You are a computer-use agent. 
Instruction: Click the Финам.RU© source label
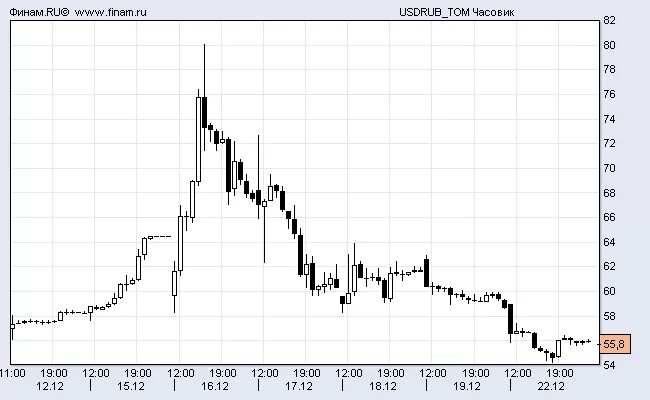[39, 12]
